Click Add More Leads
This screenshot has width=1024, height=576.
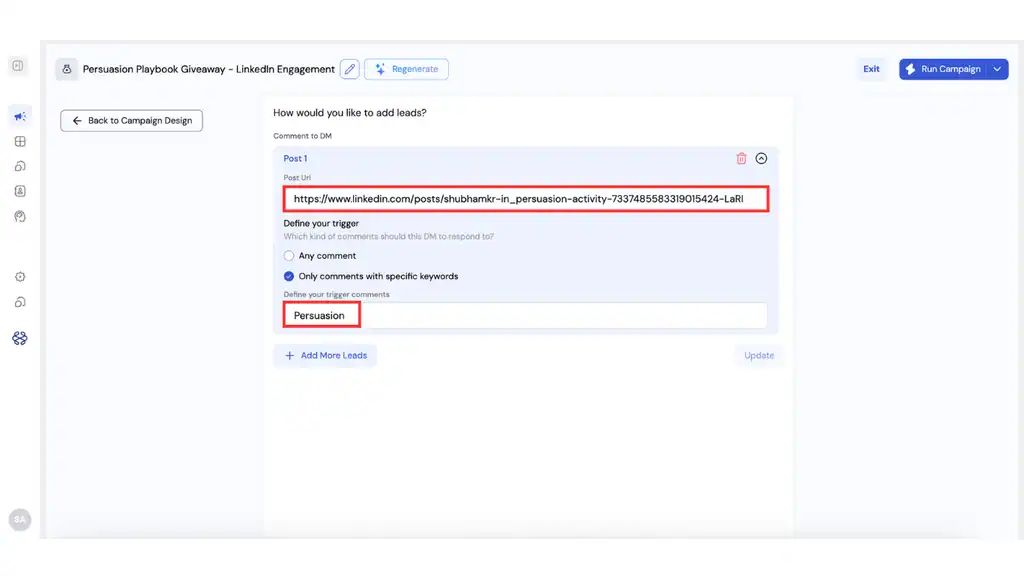tap(325, 356)
